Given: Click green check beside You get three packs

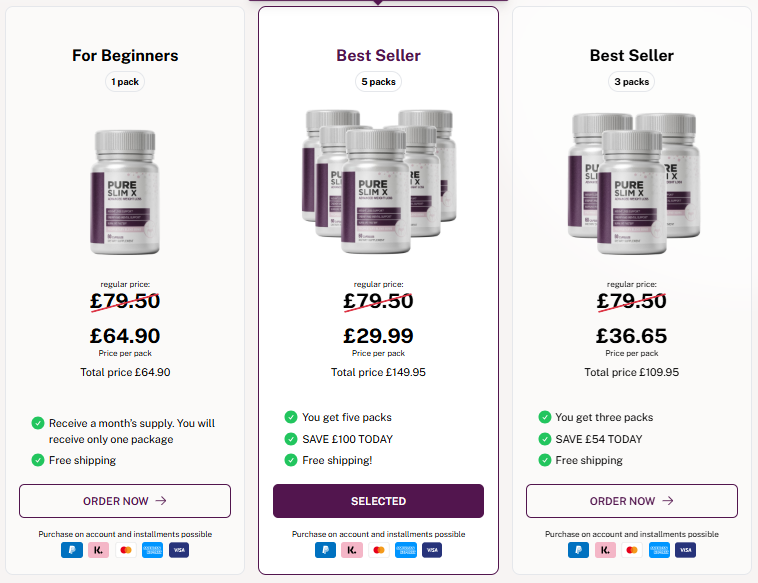Looking at the screenshot, I should click(545, 417).
